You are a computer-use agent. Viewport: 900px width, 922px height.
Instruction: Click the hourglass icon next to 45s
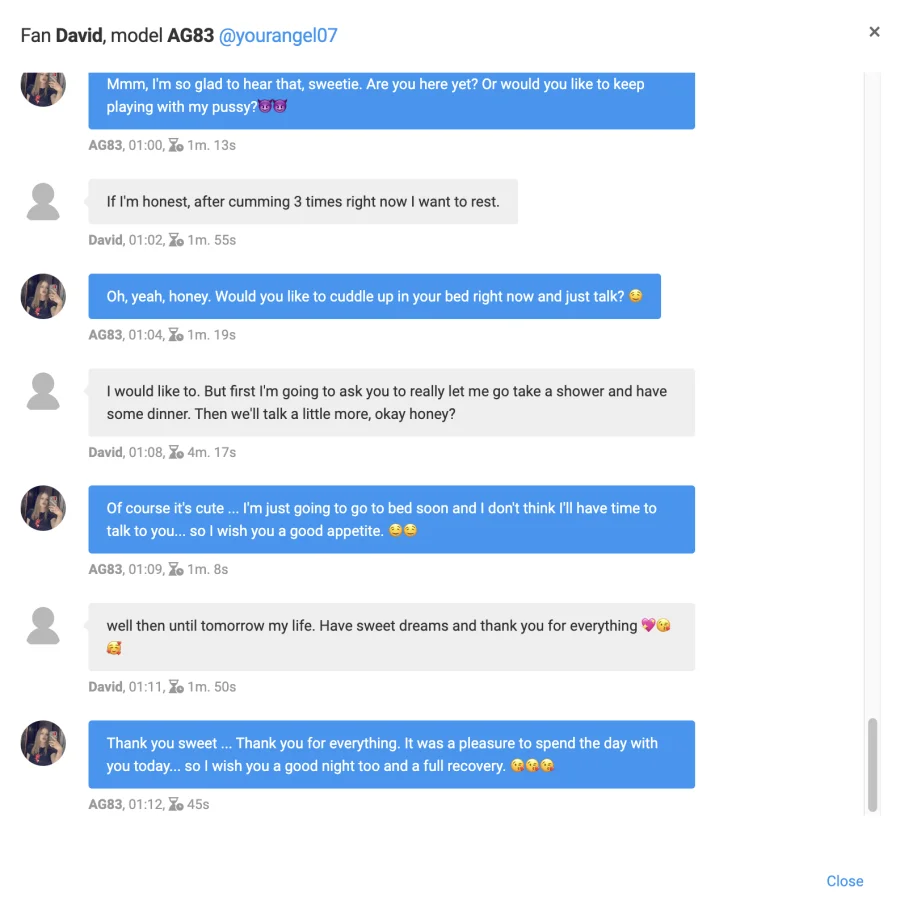tap(176, 805)
